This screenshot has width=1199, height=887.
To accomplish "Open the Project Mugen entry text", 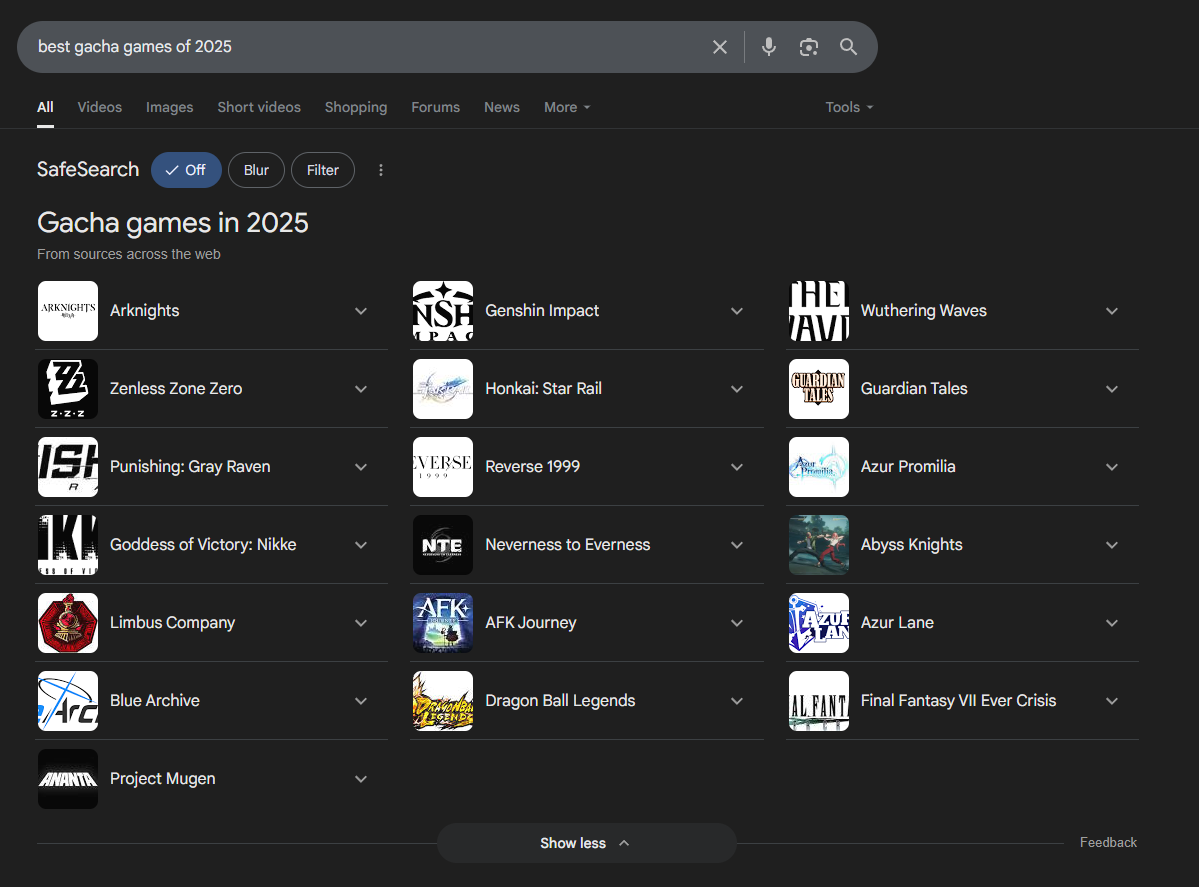I will pos(163,778).
